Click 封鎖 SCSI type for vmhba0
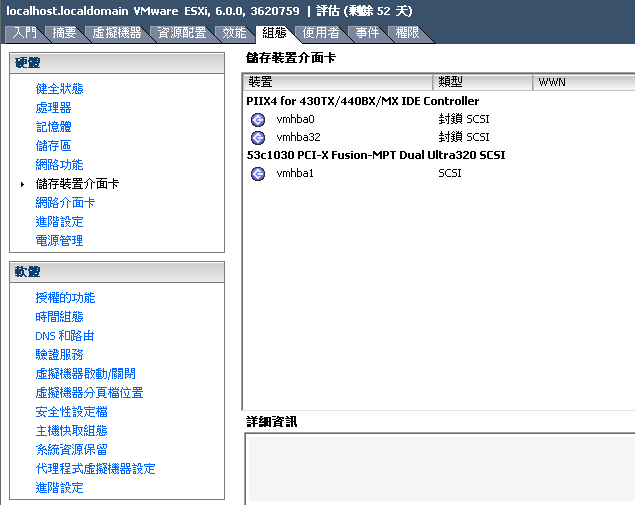 coord(464,119)
